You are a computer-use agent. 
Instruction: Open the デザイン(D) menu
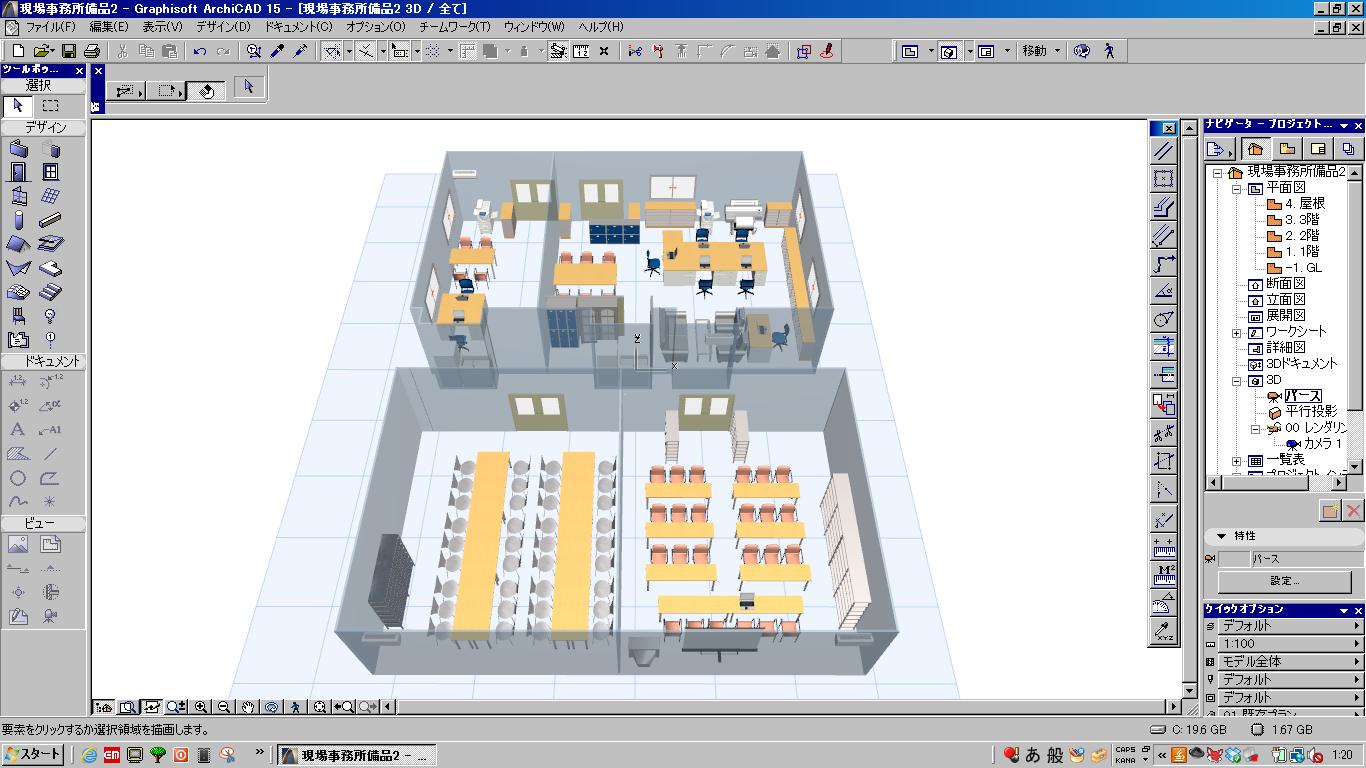(223, 27)
